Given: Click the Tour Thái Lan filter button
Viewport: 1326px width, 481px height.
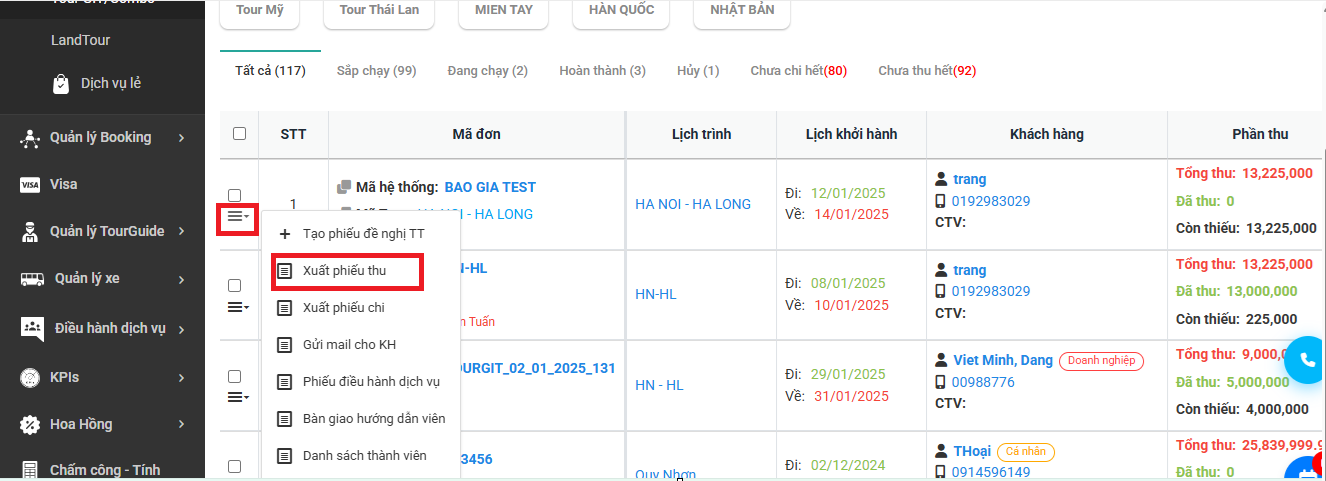Looking at the screenshot, I should [379, 11].
